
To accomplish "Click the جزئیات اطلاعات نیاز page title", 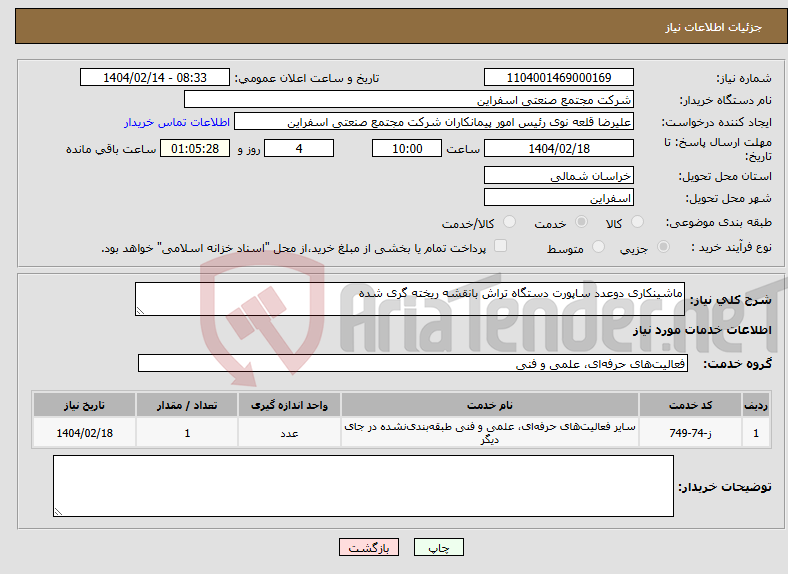I will [x=714, y=27].
